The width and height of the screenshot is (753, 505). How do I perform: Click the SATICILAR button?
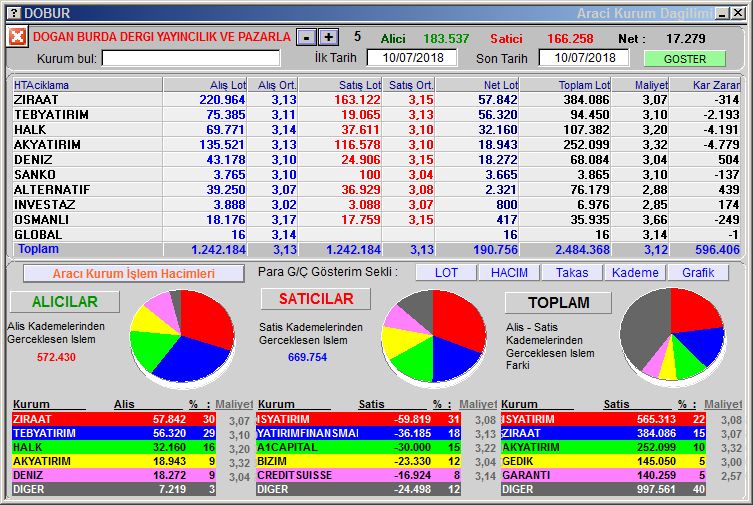click(316, 299)
